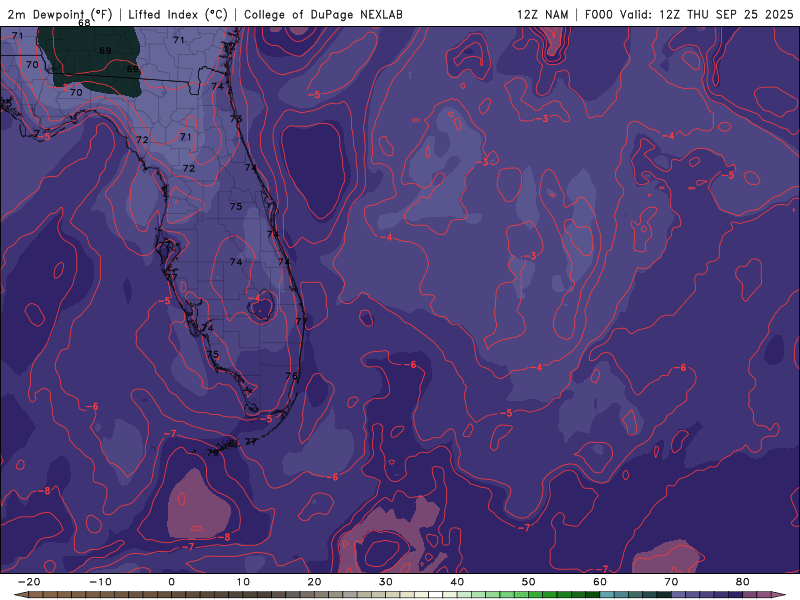This screenshot has width=800, height=600.
Task: Click the brown color bar segment above -20
Action: (36, 595)
